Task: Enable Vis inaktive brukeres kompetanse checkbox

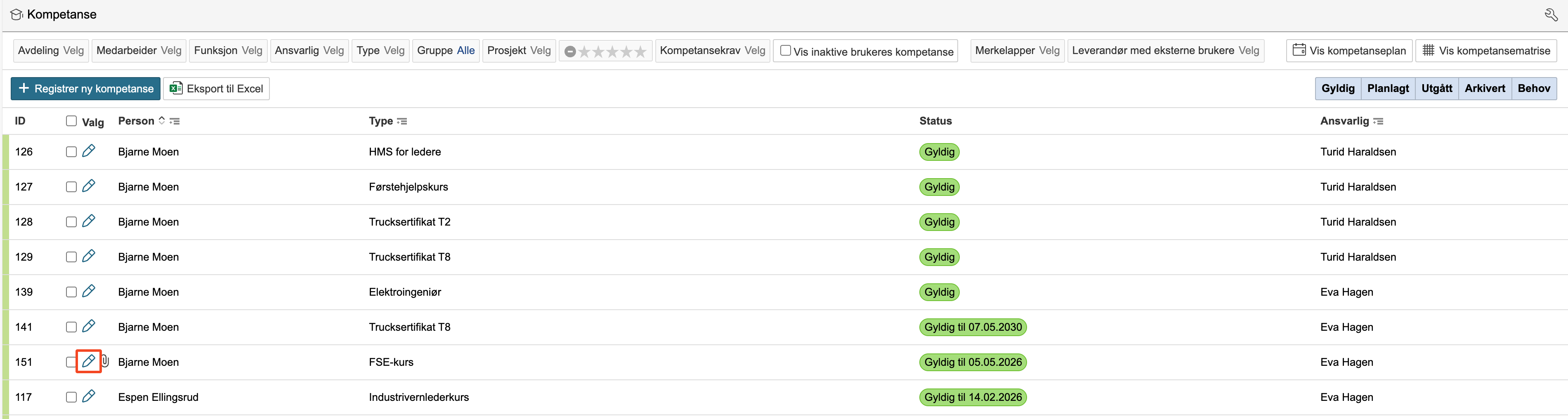Action: click(x=785, y=50)
